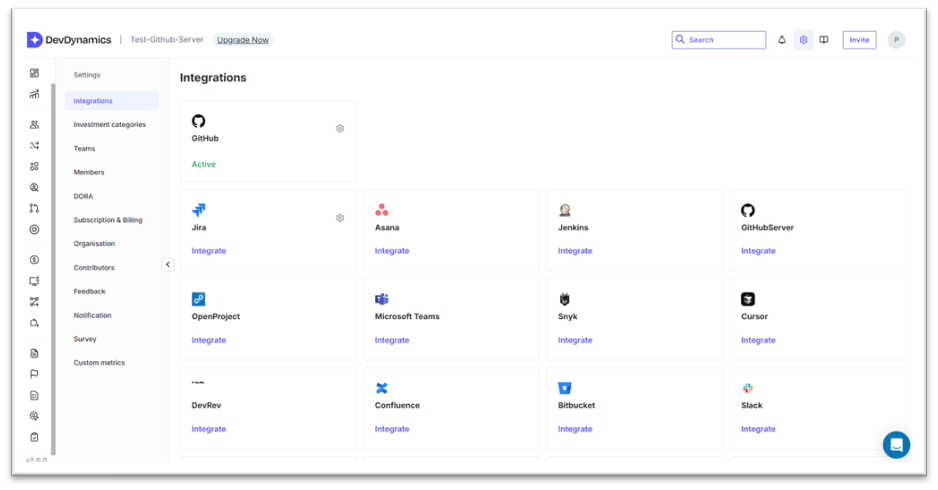Screen dimensions: 938x490
Task: Open the pull request icon in sidebar
Action: click(x=34, y=208)
